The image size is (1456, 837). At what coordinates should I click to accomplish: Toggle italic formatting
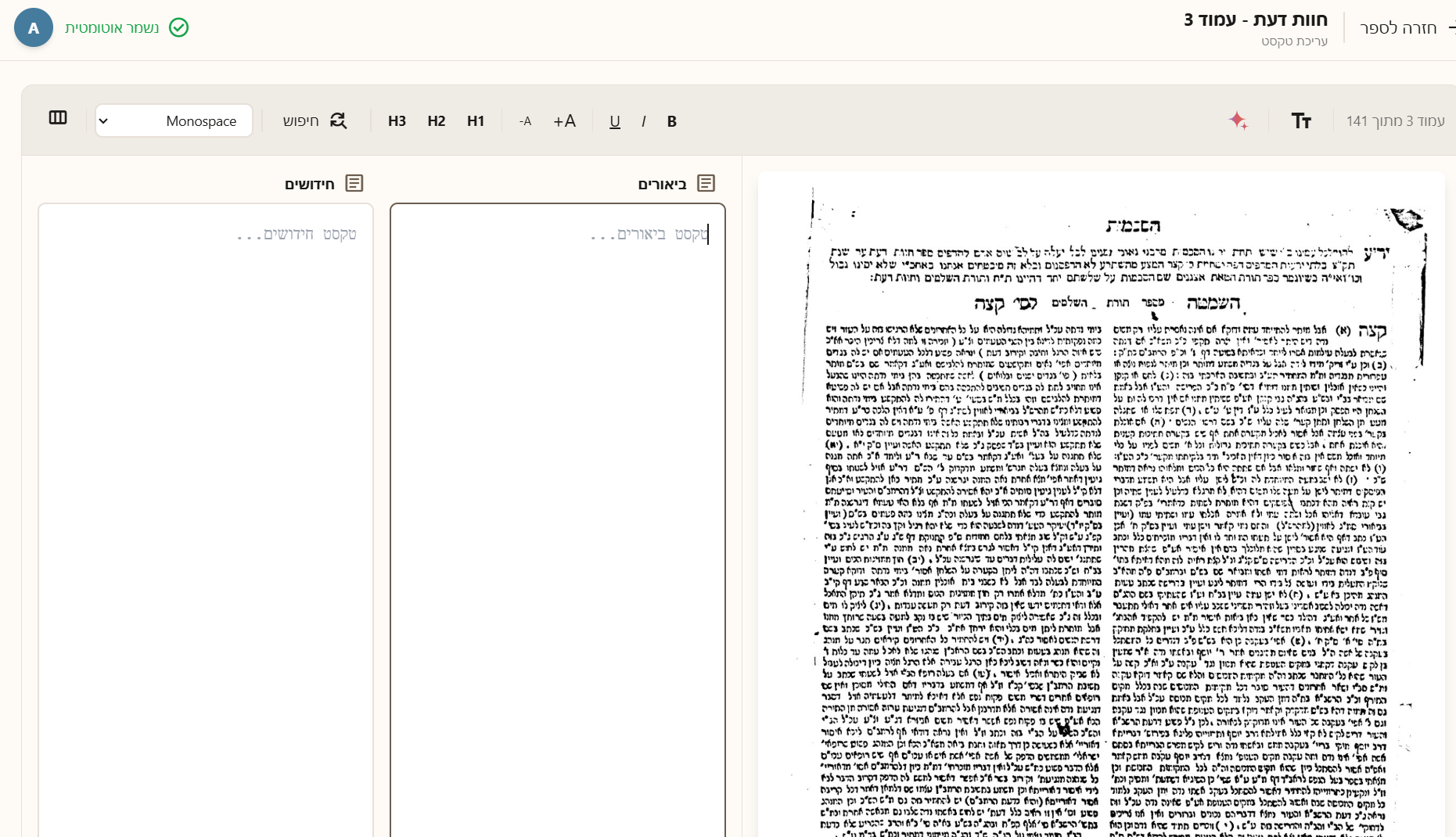pyautogui.click(x=644, y=121)
